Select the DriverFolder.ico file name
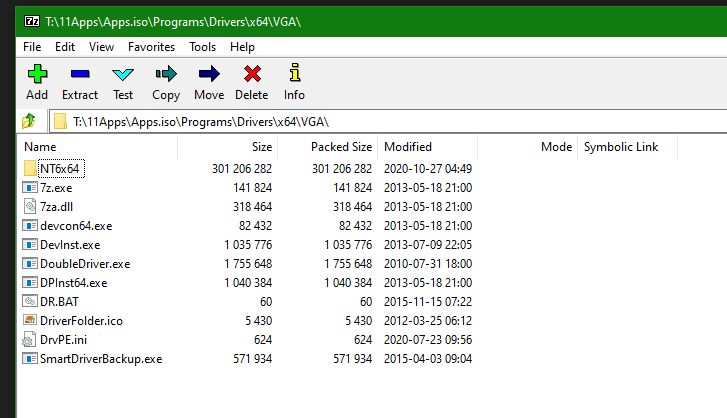This screenshot has width=727, height=418. [x=81, y=321]
